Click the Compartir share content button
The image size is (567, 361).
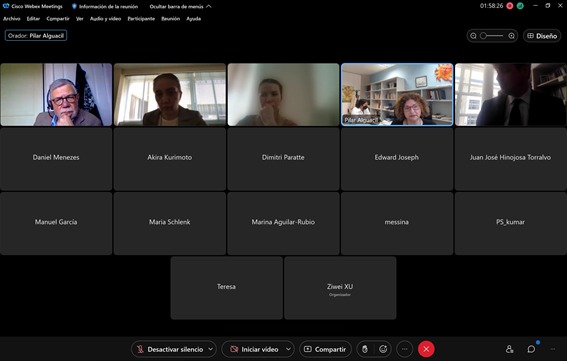[x=325, y=349]
